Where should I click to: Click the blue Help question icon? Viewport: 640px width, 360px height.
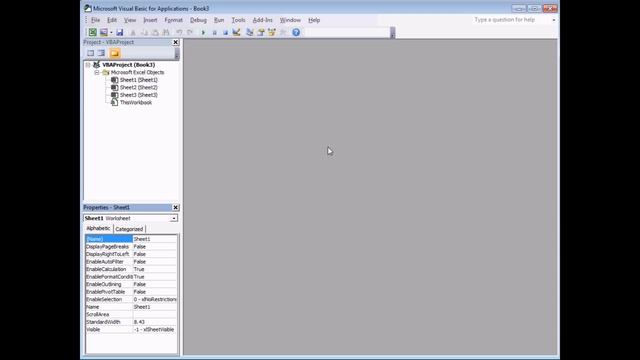click(296, 32)
